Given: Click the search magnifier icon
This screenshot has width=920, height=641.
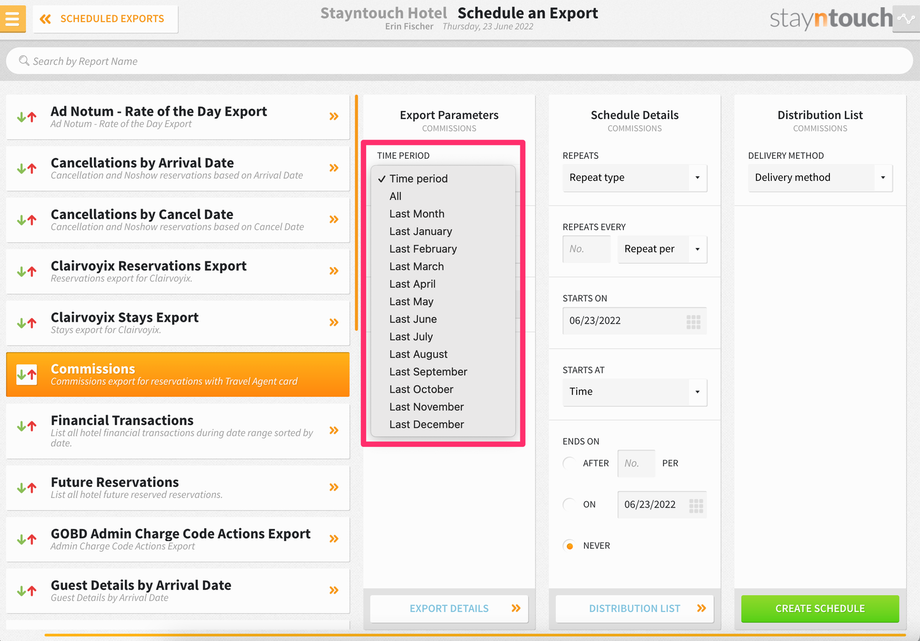Looking at the screenshot, I should tap(24, 61).
